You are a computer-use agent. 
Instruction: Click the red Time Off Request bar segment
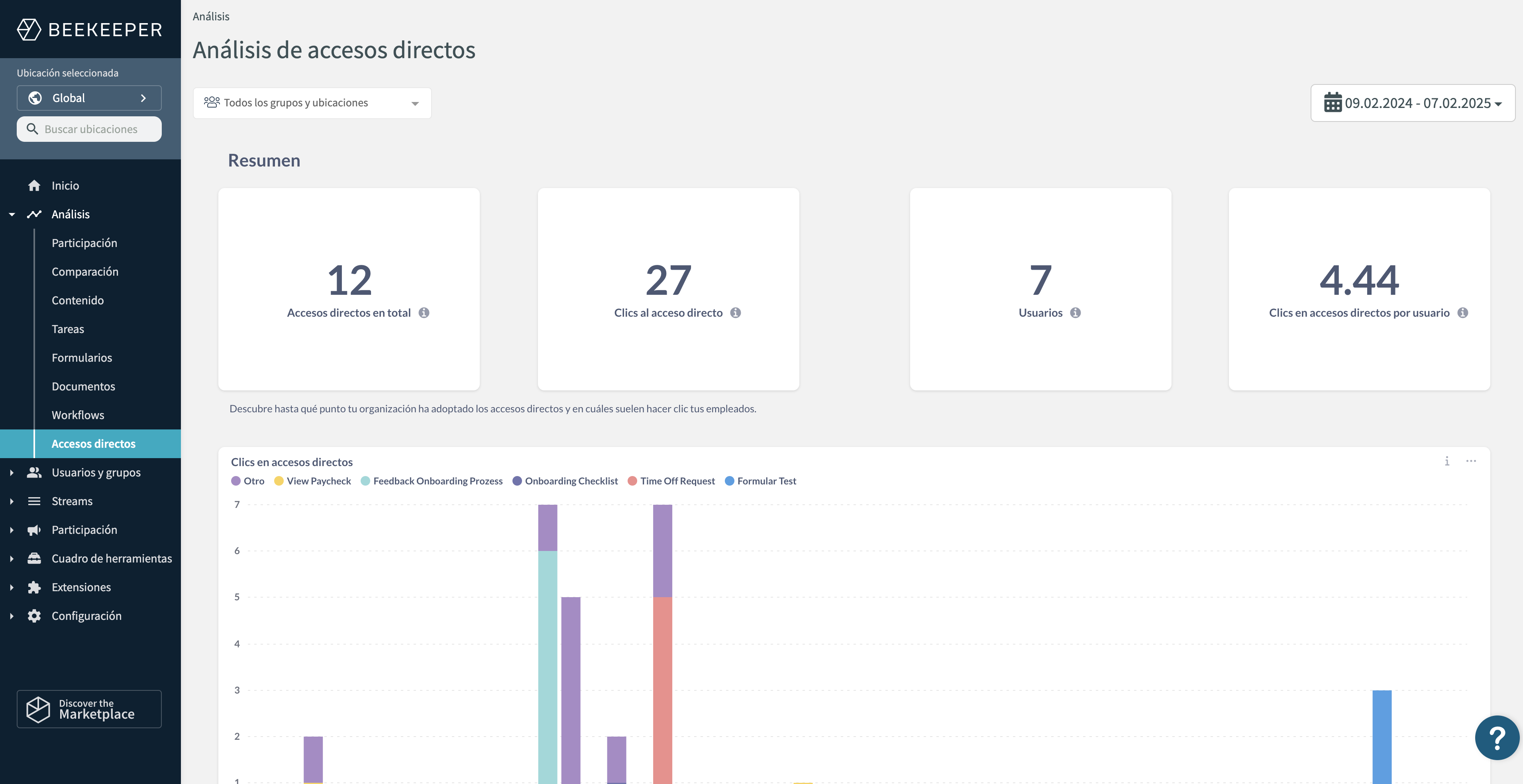pyautogui.click(x=662, y=690)
